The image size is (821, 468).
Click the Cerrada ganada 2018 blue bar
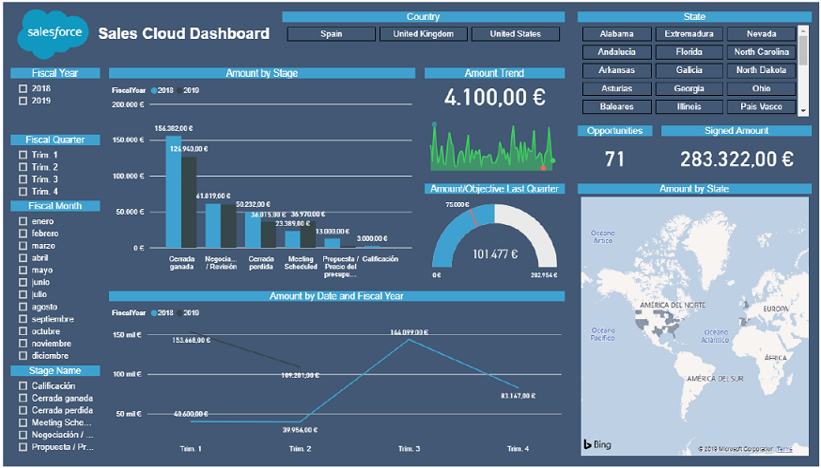[x=174, y=191]
